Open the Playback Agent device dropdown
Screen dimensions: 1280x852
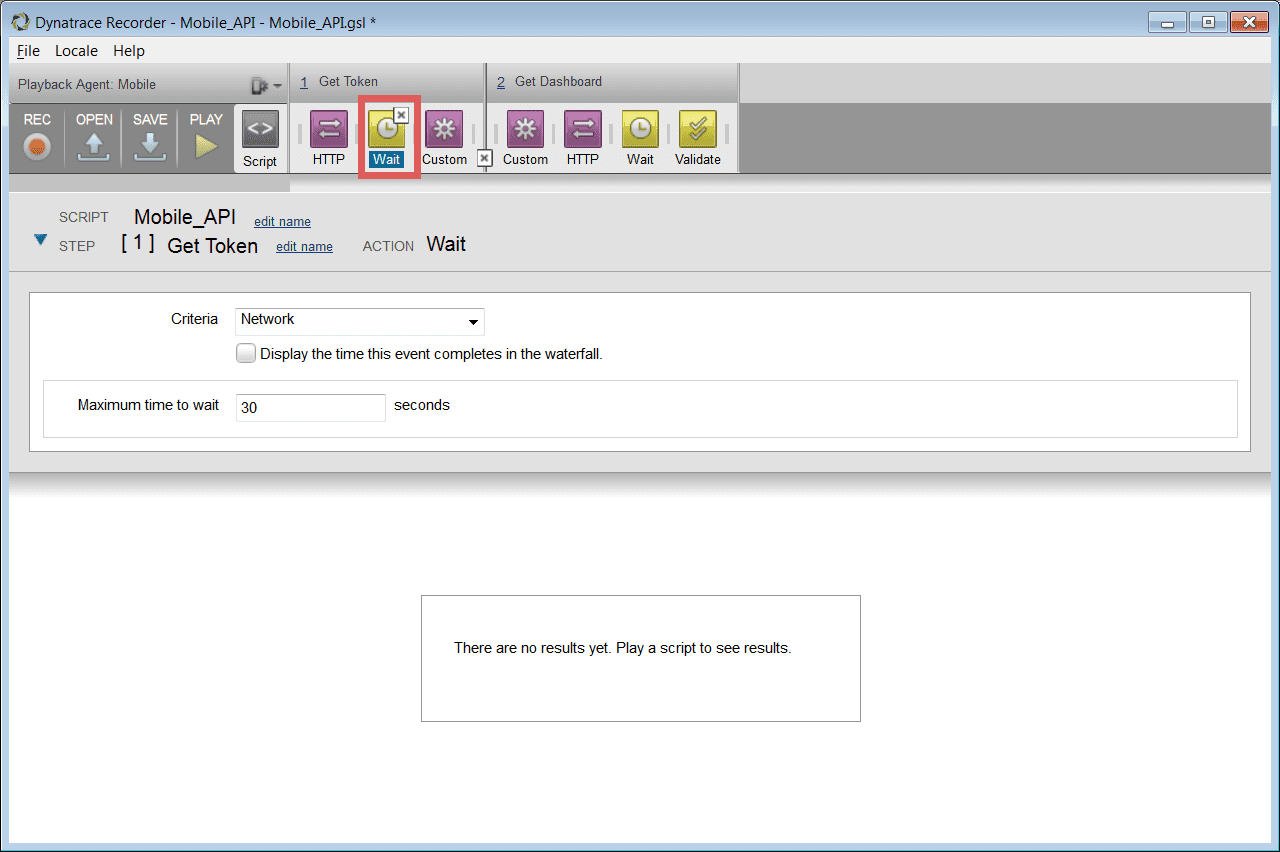click(265, 85)
